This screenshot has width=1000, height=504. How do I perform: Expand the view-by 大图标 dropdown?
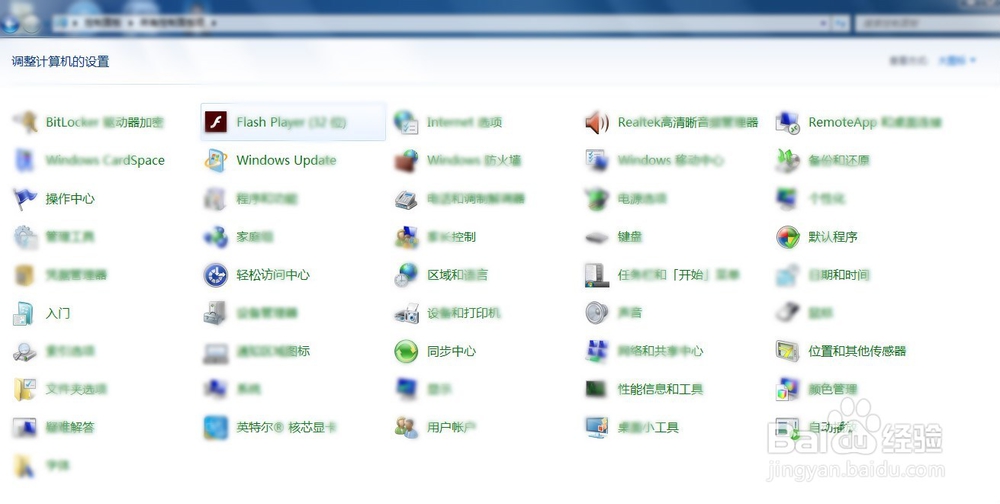coord(957,61)
